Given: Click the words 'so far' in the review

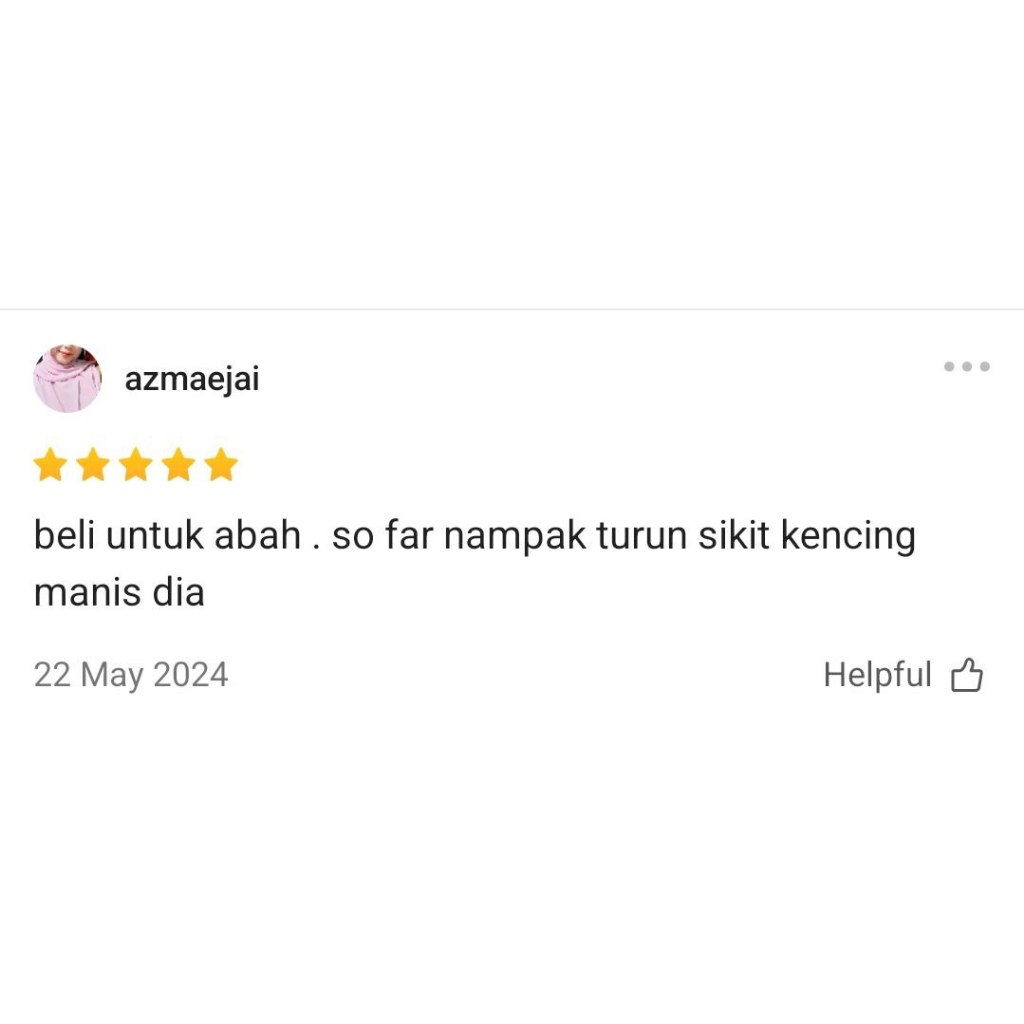Looking at the screenshot, I should 382,536.
